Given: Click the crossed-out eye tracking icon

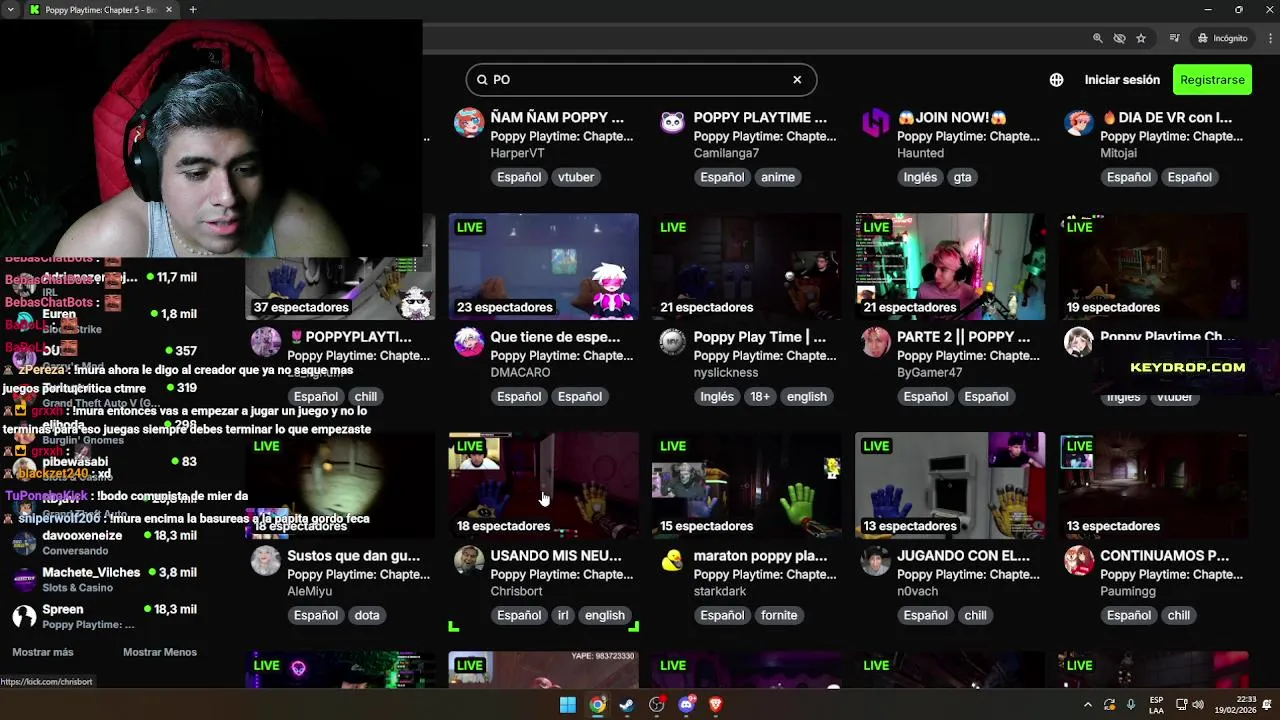Looking at the screenshot, I should 1120,38.
